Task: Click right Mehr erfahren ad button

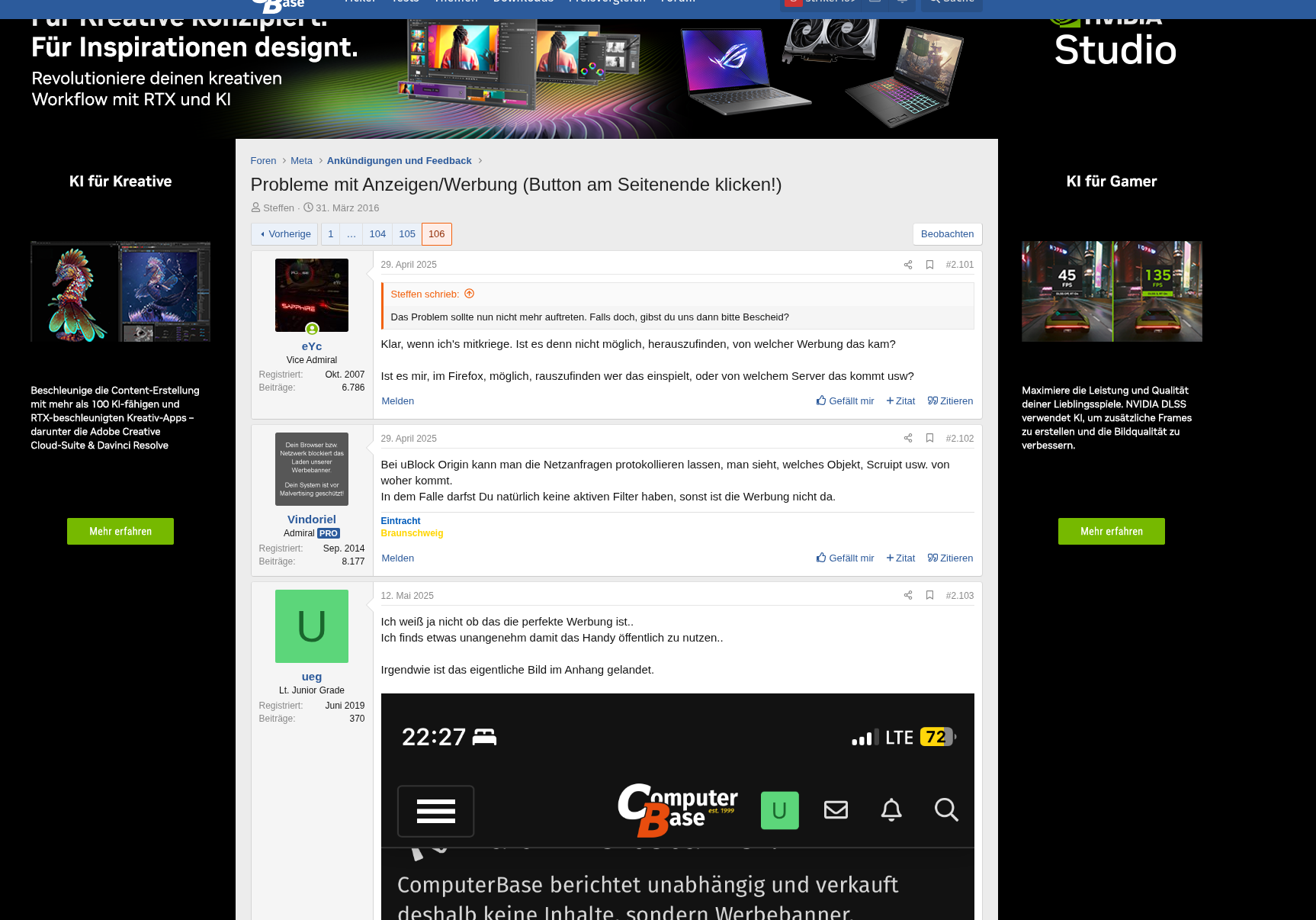Action: click(1112, 532)
